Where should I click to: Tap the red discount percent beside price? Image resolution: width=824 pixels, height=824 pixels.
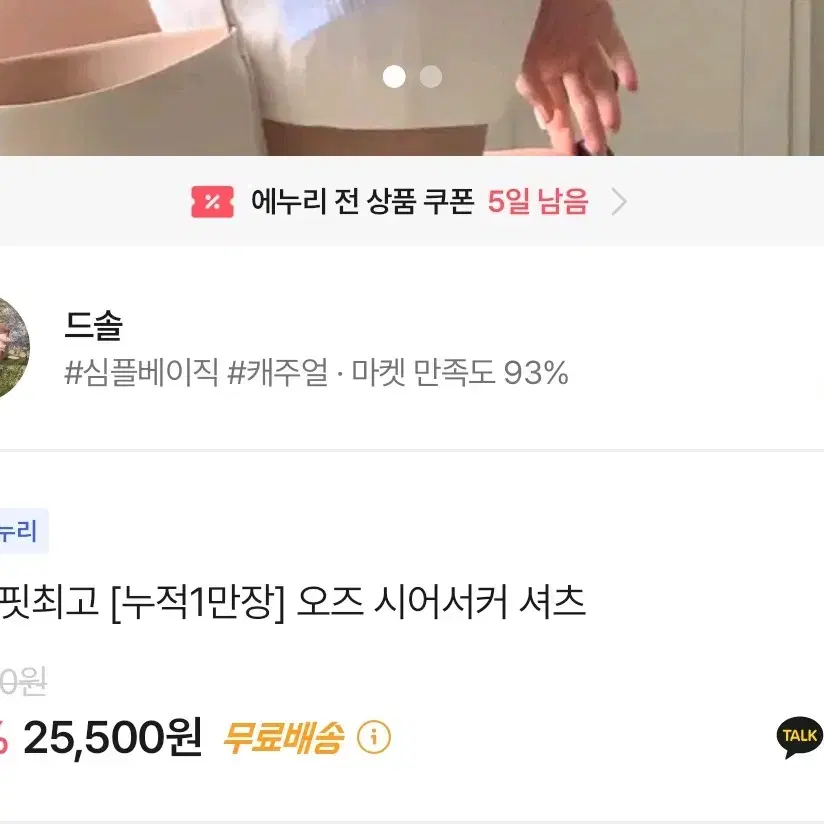pyautogui.click(x=4, y=738)
